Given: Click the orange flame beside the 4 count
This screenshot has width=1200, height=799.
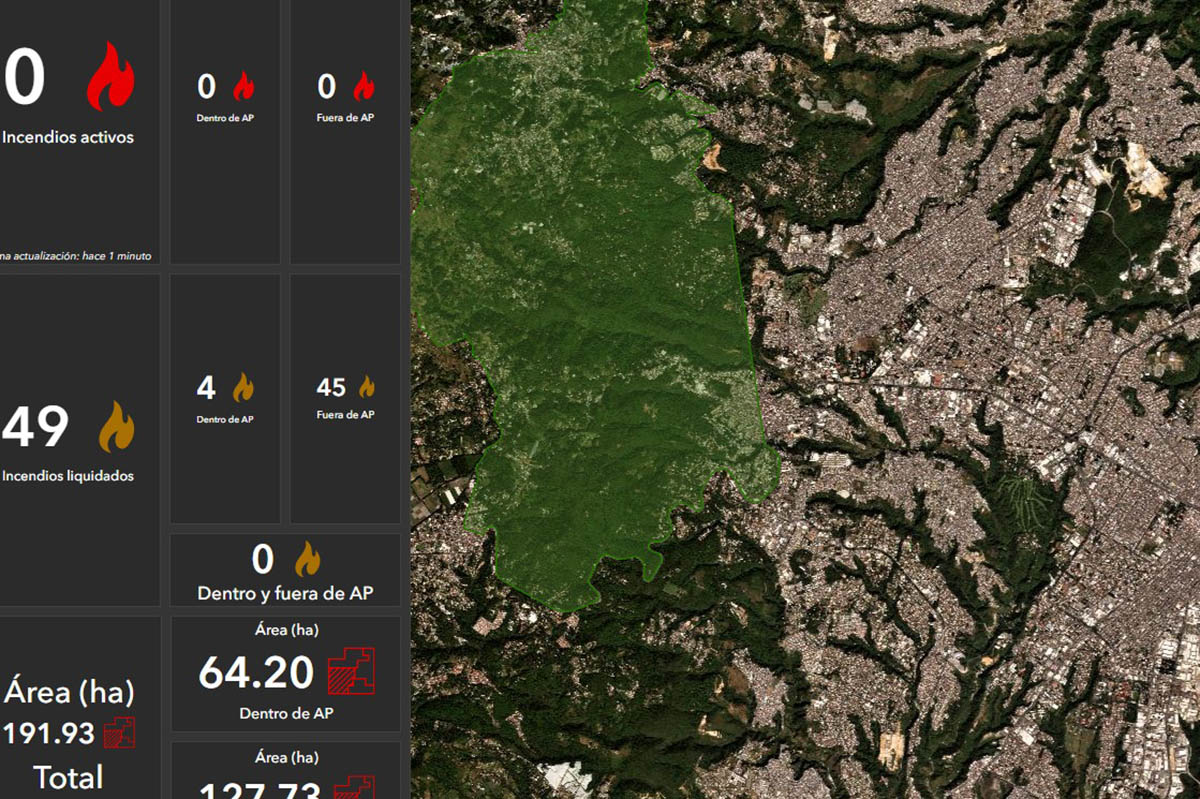Looking at the screenshot, I should [x=243, y=387].
